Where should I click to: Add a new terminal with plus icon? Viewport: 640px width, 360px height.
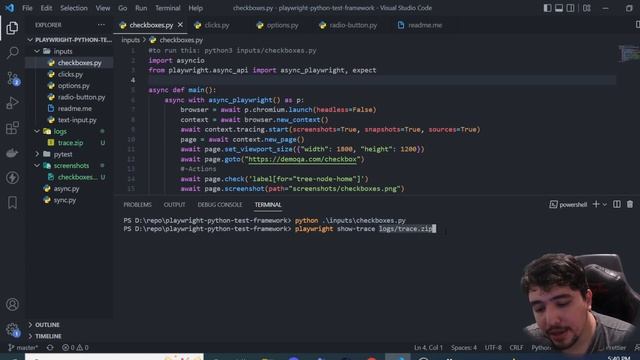[596, 204]
